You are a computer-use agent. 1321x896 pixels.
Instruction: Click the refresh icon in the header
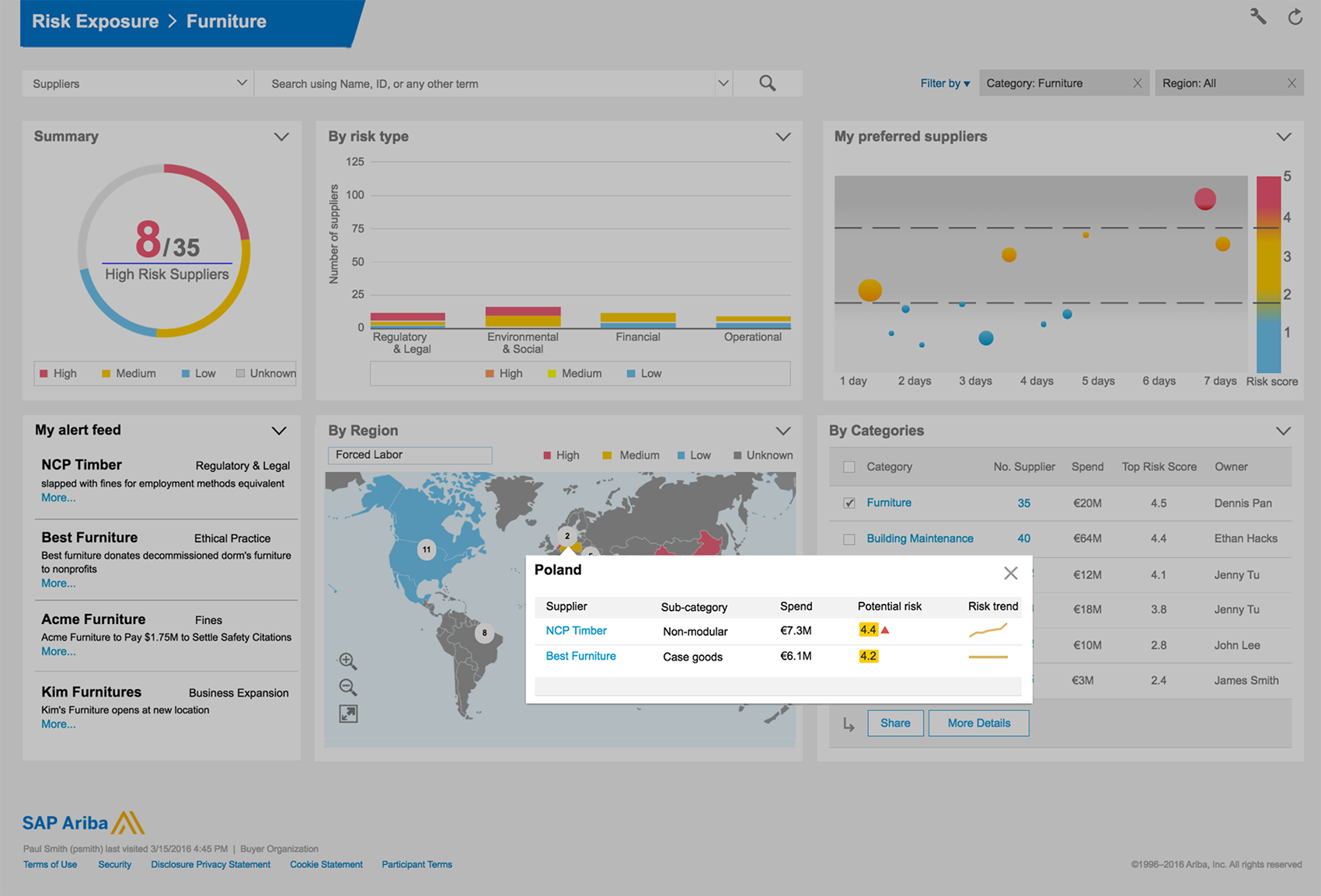point(1295,16)
